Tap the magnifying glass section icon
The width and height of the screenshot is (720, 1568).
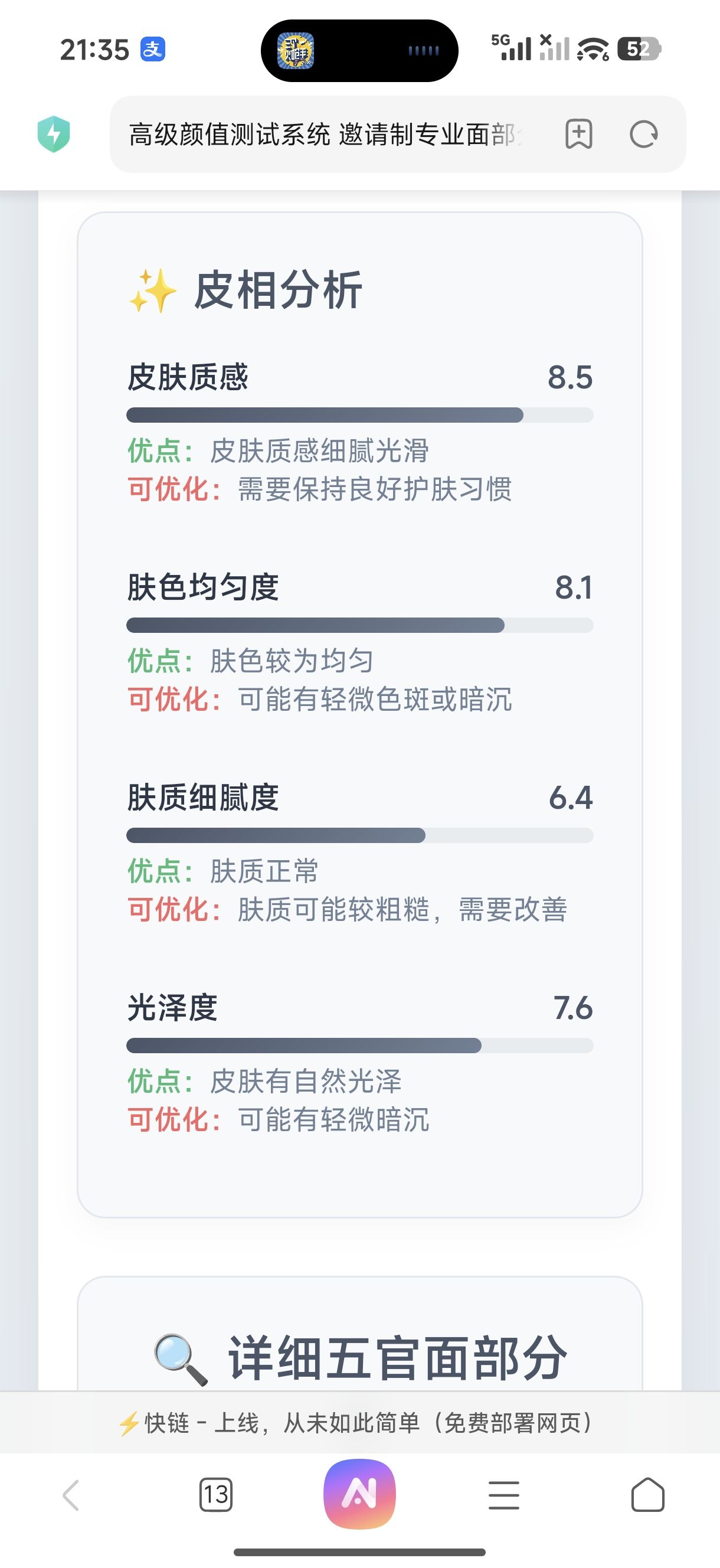click(x=180, y=1359)
